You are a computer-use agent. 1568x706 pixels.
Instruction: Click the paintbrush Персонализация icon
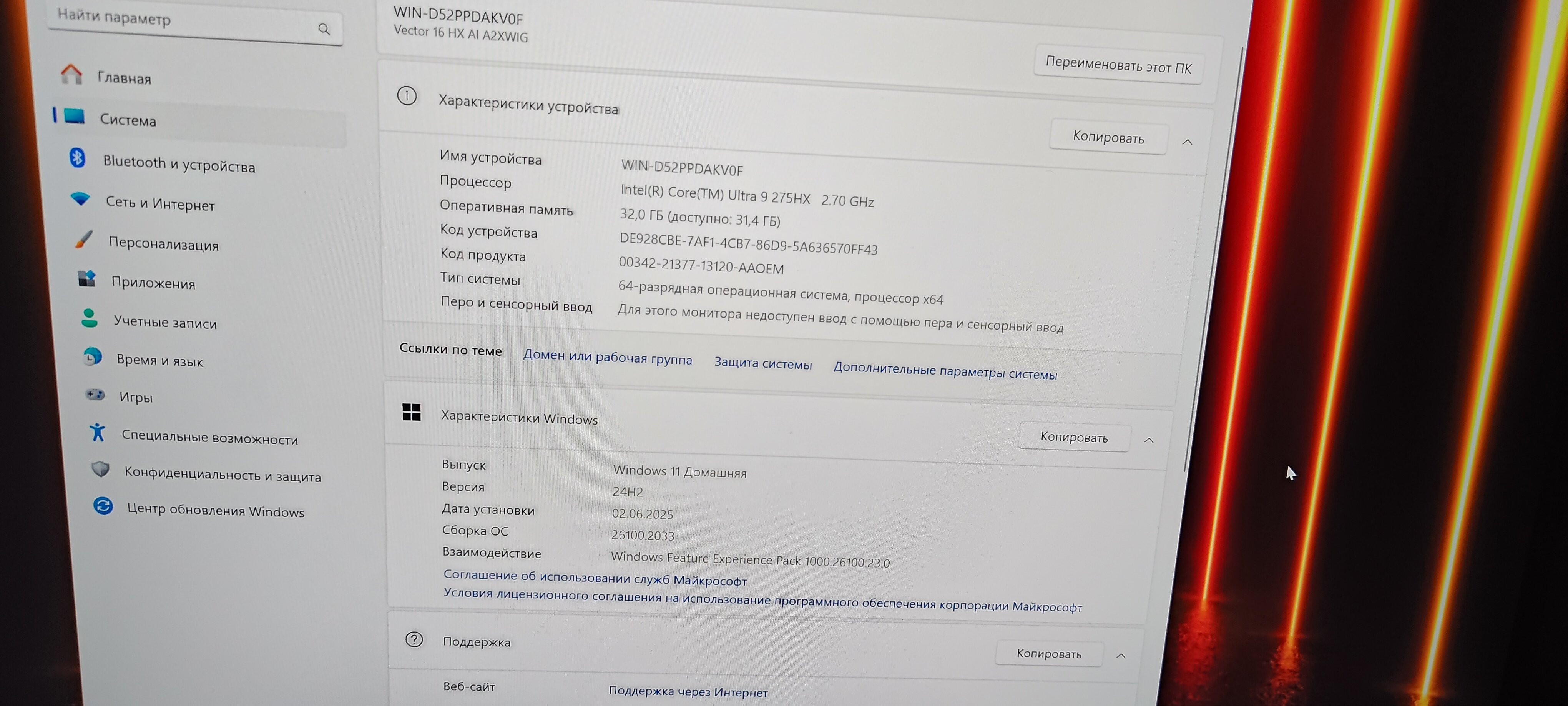coord(84,239)
